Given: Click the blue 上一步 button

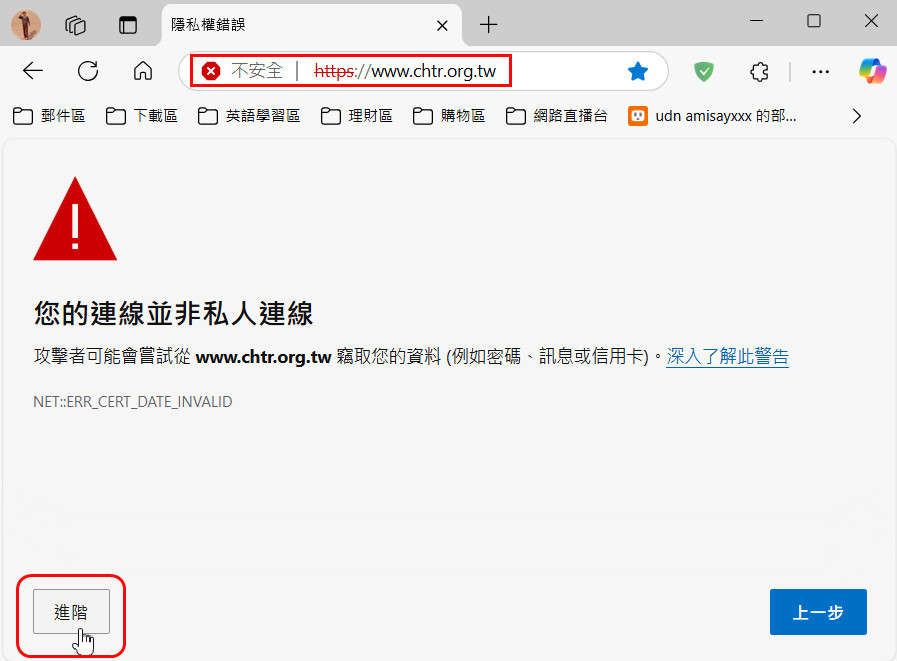Looking at the screenshot, I should click(818, 612).
